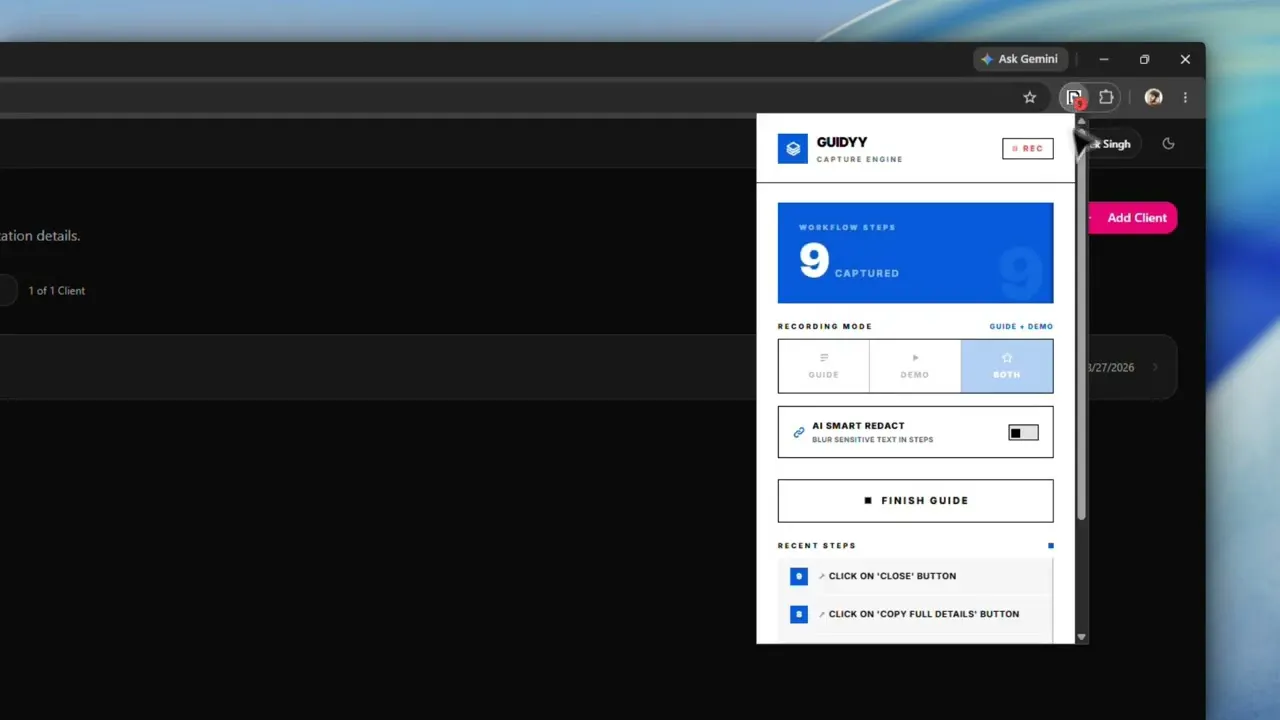The width and height of the screenshot is (1280, 720).
Task: Click the popup scrollbar down arrow
Action: (x=1081, y=636)
